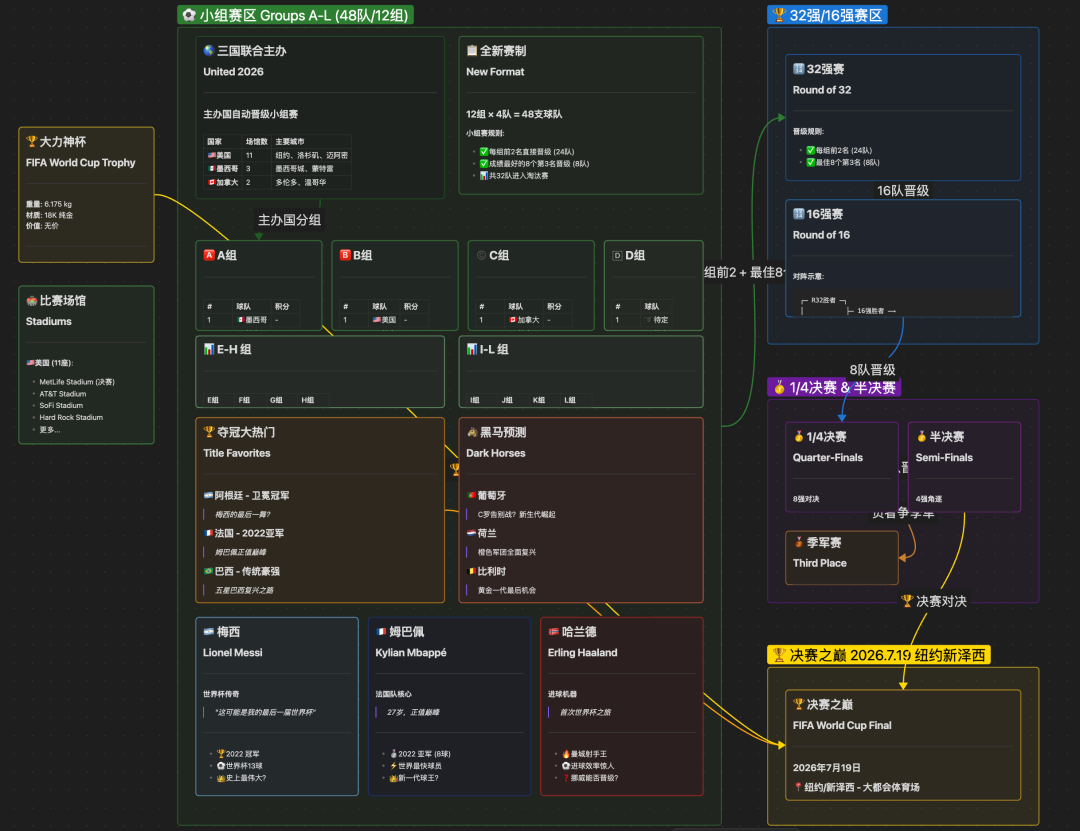Click the 美国 row in host country table
The image size is (1080, 831).
click(278, 155)
